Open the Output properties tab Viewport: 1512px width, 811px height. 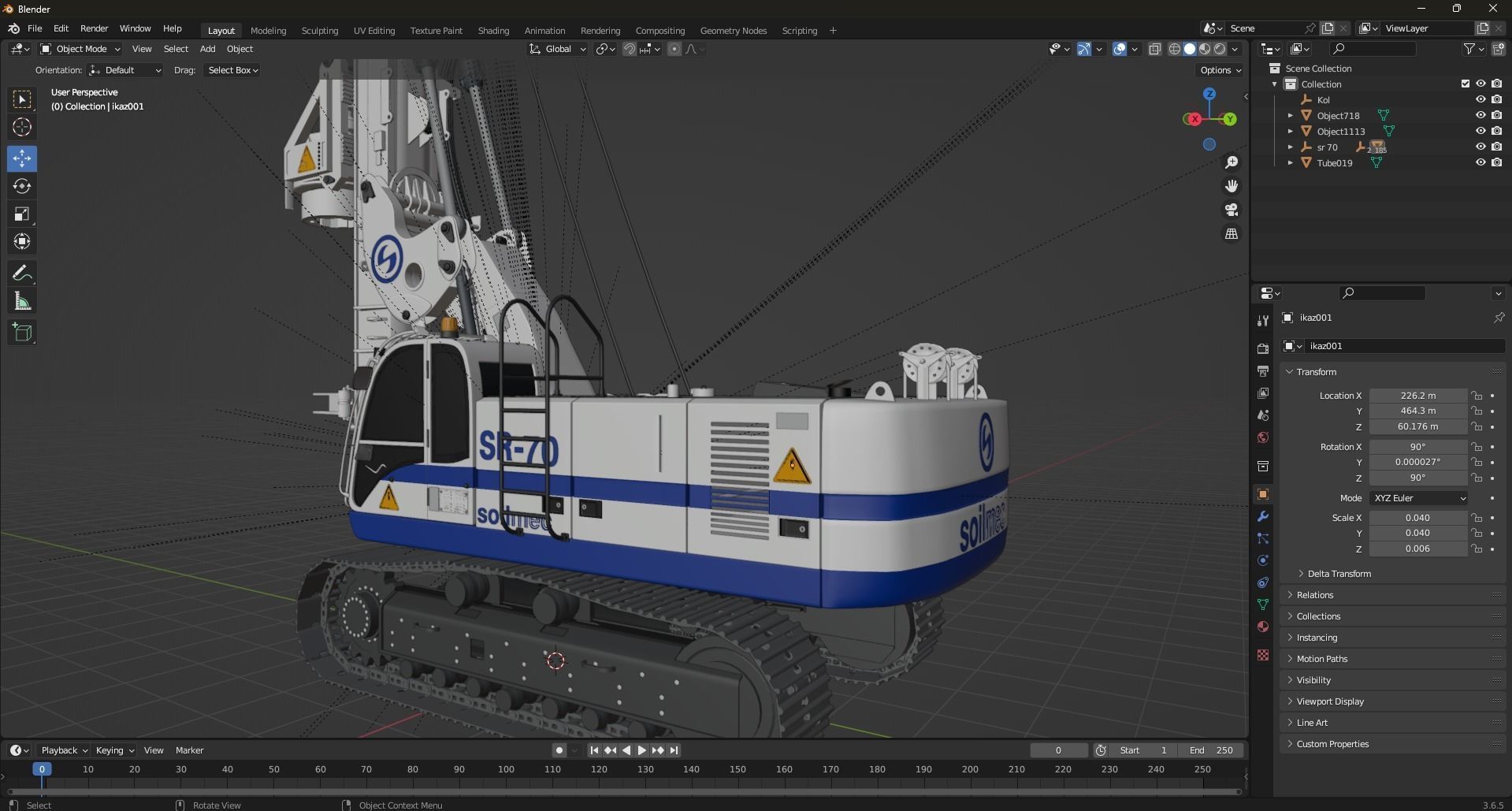(1263, 370)
